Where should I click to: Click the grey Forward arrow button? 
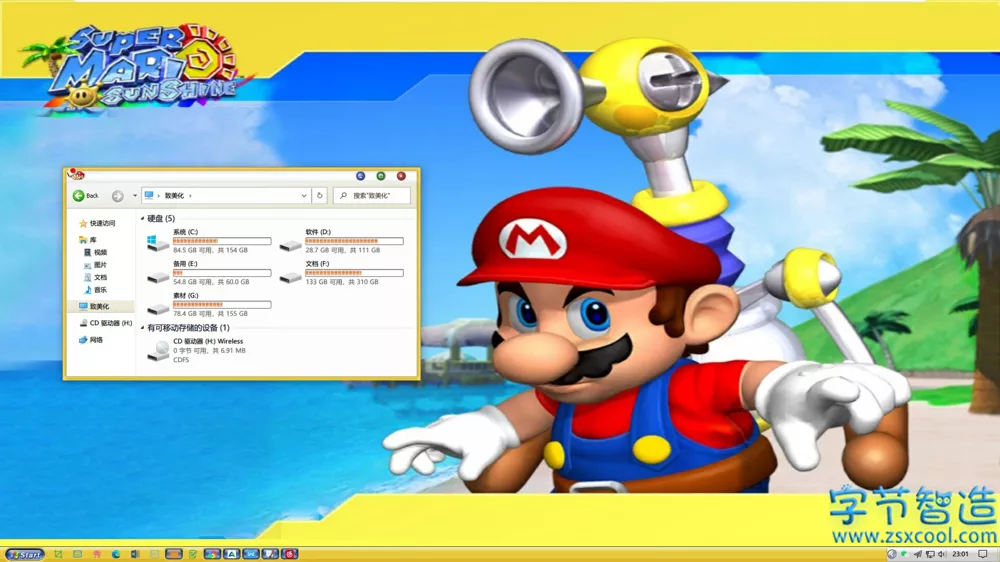pos(117,196)
